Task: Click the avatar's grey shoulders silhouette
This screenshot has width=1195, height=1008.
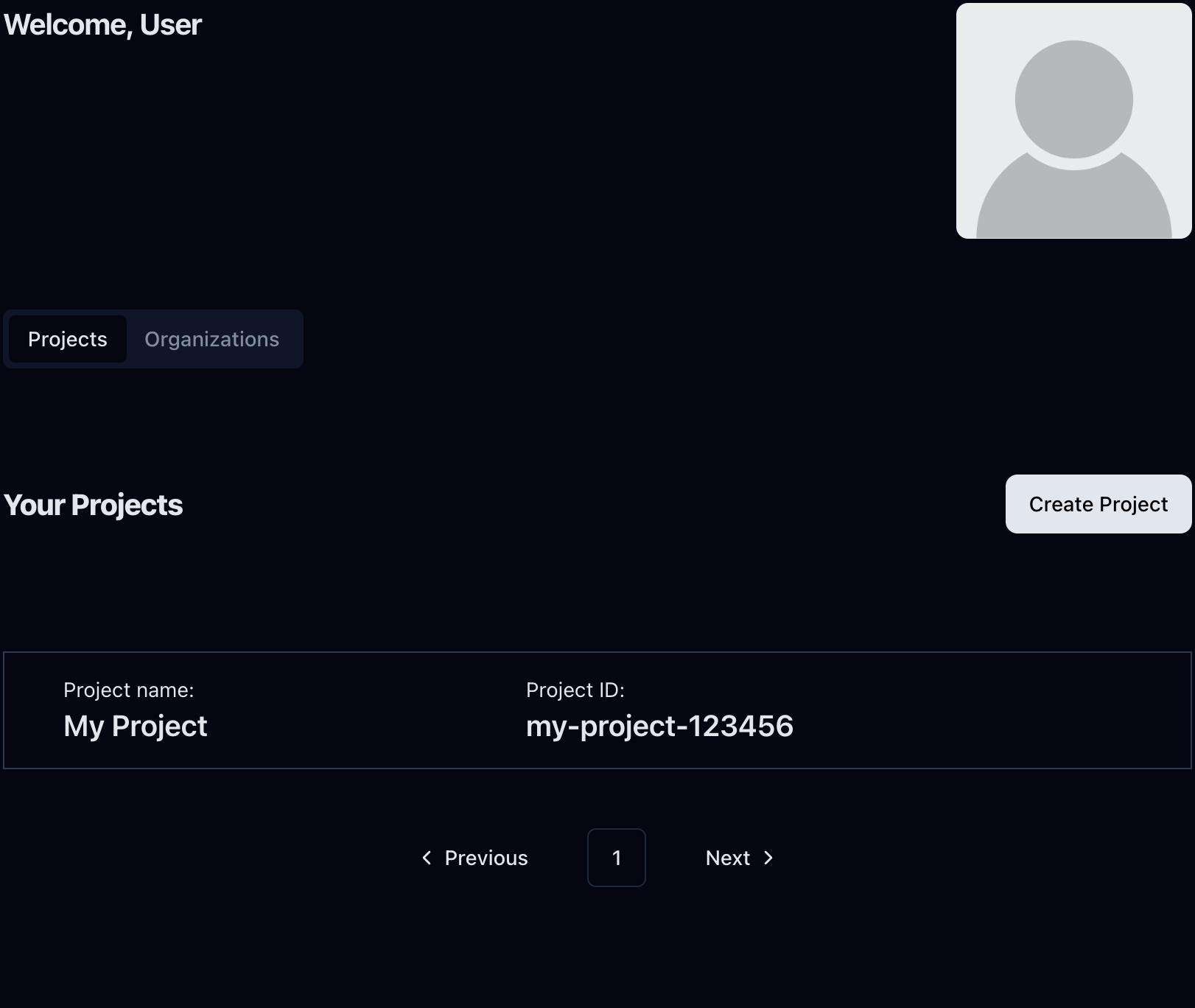Action: pos(1073,203)
